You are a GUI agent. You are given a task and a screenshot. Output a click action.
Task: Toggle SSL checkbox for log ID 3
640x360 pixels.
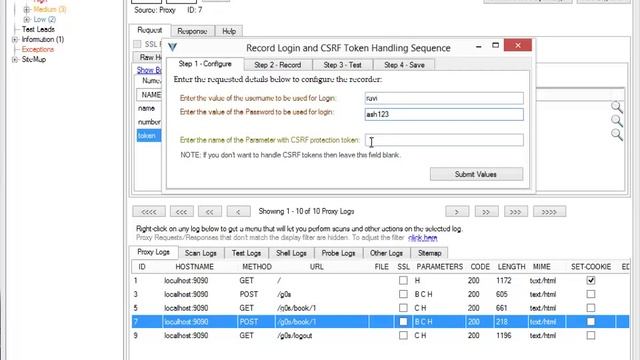click(403, 294)
